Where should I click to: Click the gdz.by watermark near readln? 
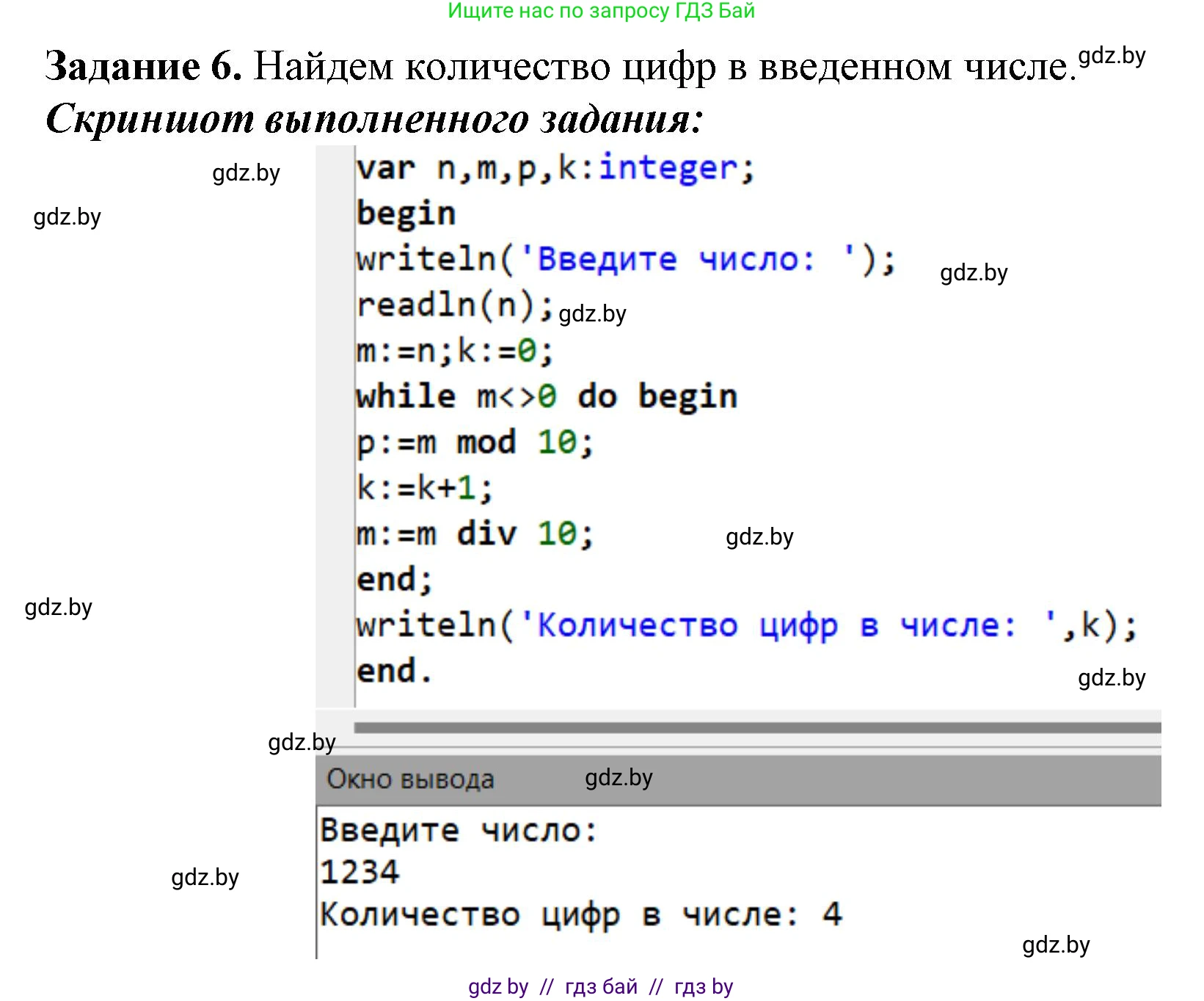click(591, 314)
